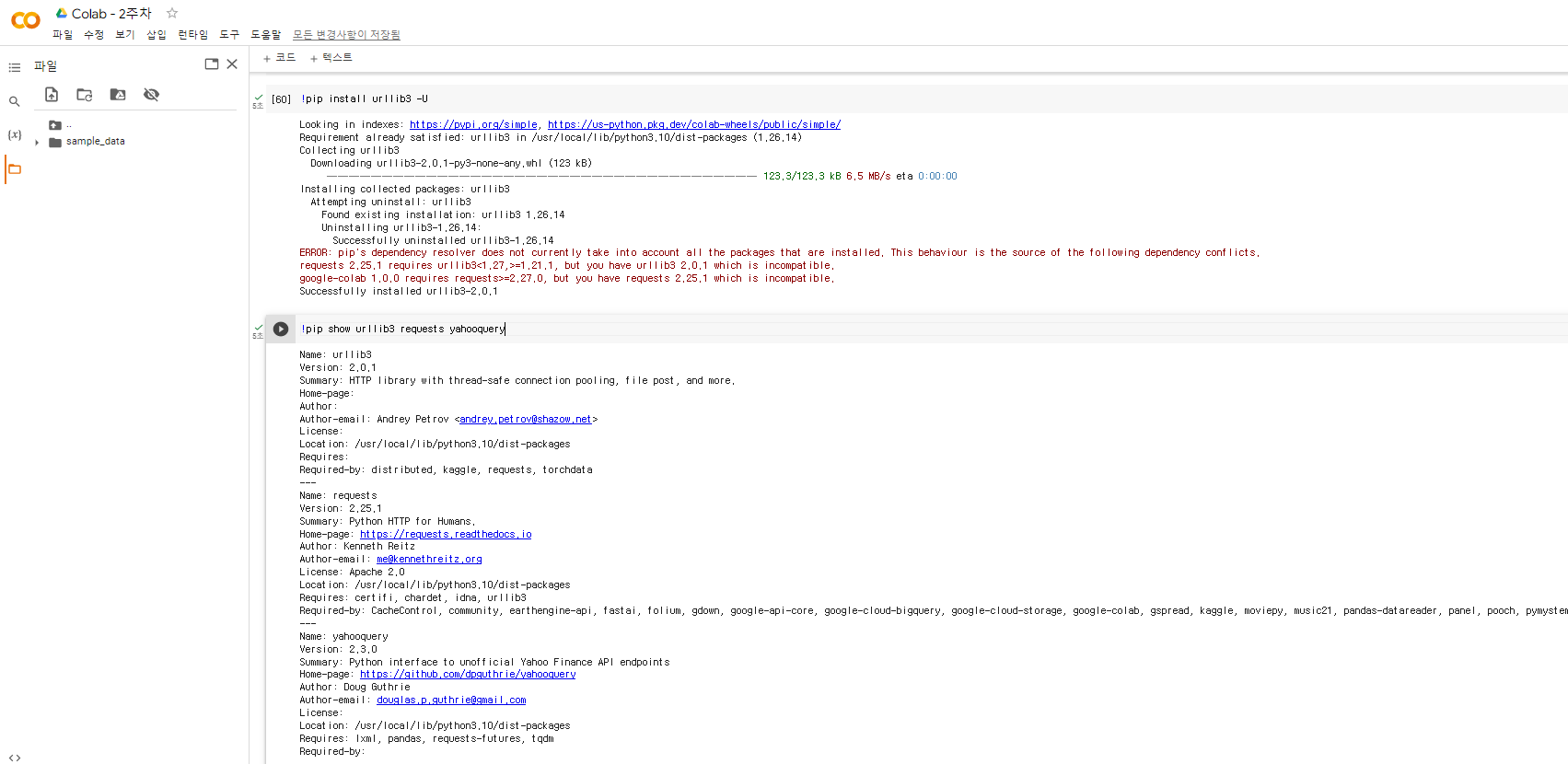1568x764 pixels.
Task: Click the 'Author: Kenneth Reitz' output line
Action: pyautogui.click(x=357, y=547)
